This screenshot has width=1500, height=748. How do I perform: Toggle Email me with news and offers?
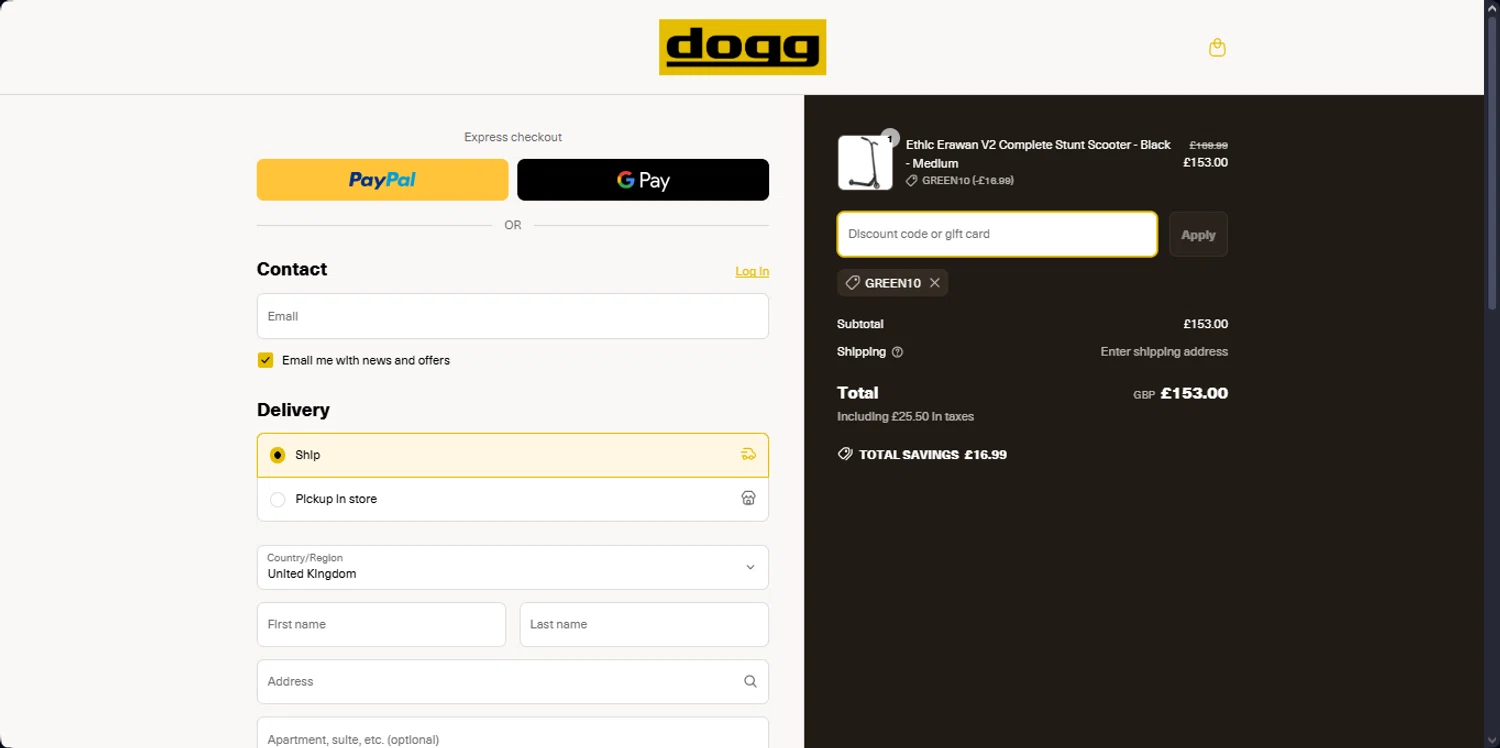pos(265,360)
